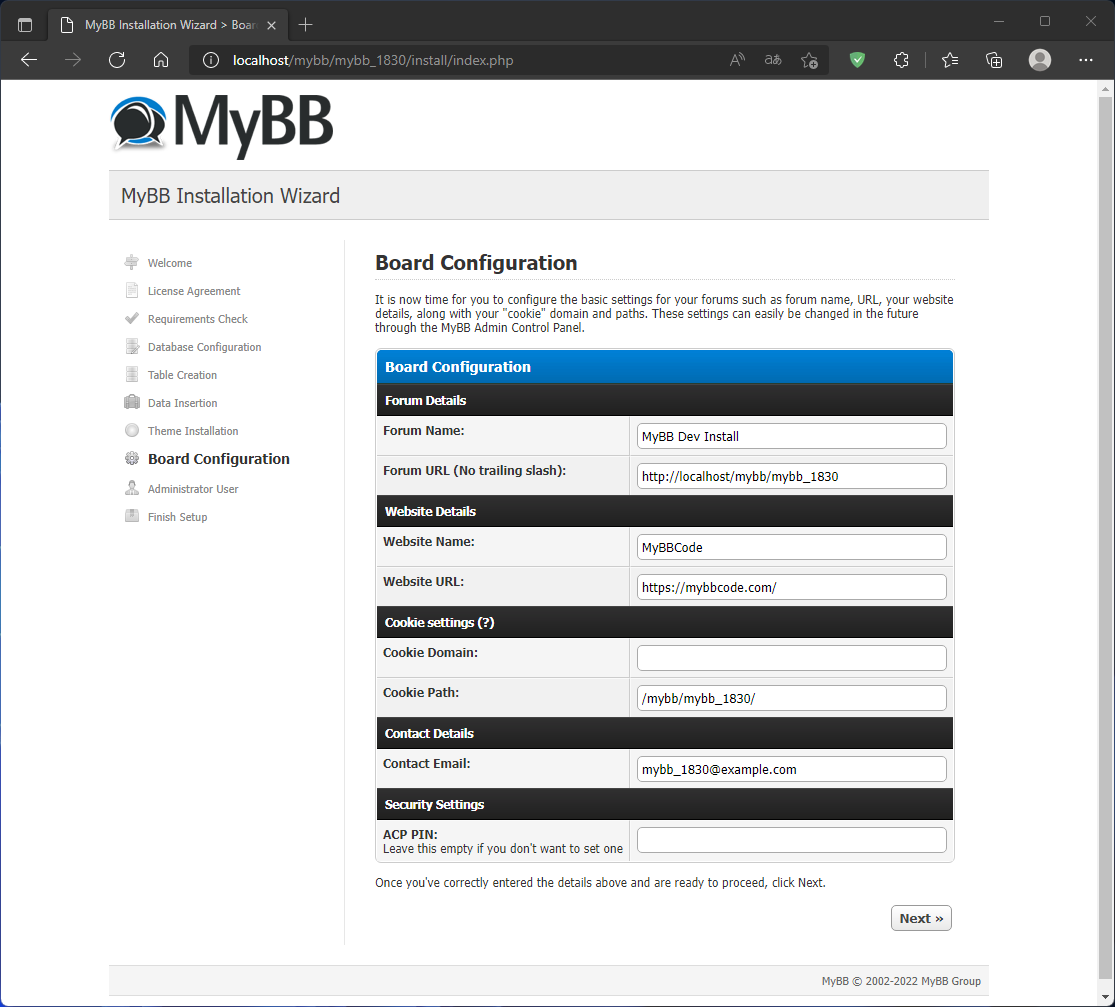Open the green shield extension
This screenshot has width=1115, height=1007.
pyautogui.click(x=858, y=60)
